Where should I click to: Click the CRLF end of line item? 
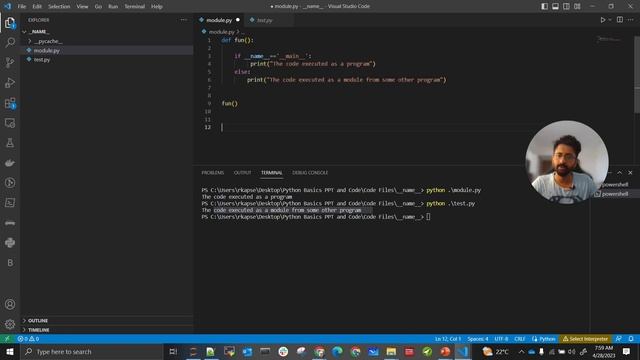click(x=520, y=339)
